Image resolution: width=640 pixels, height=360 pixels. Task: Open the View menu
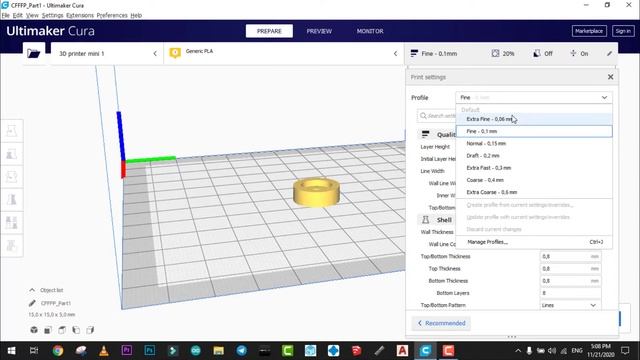[x=32, y=16]
